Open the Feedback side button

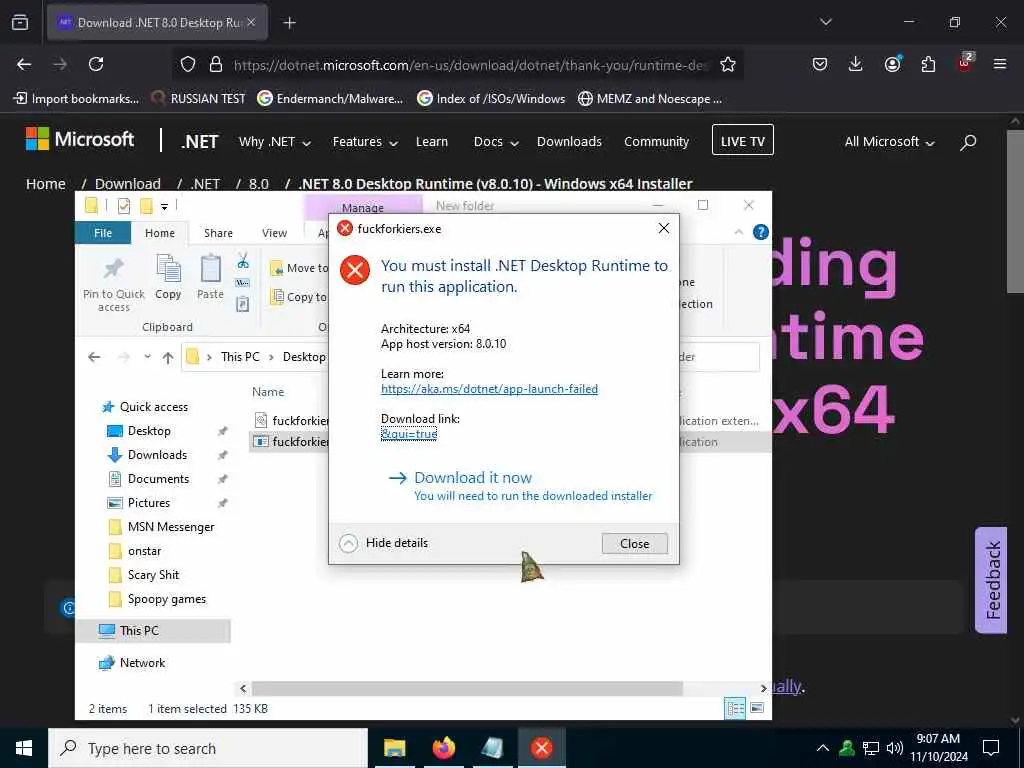(x=991, y=580)
